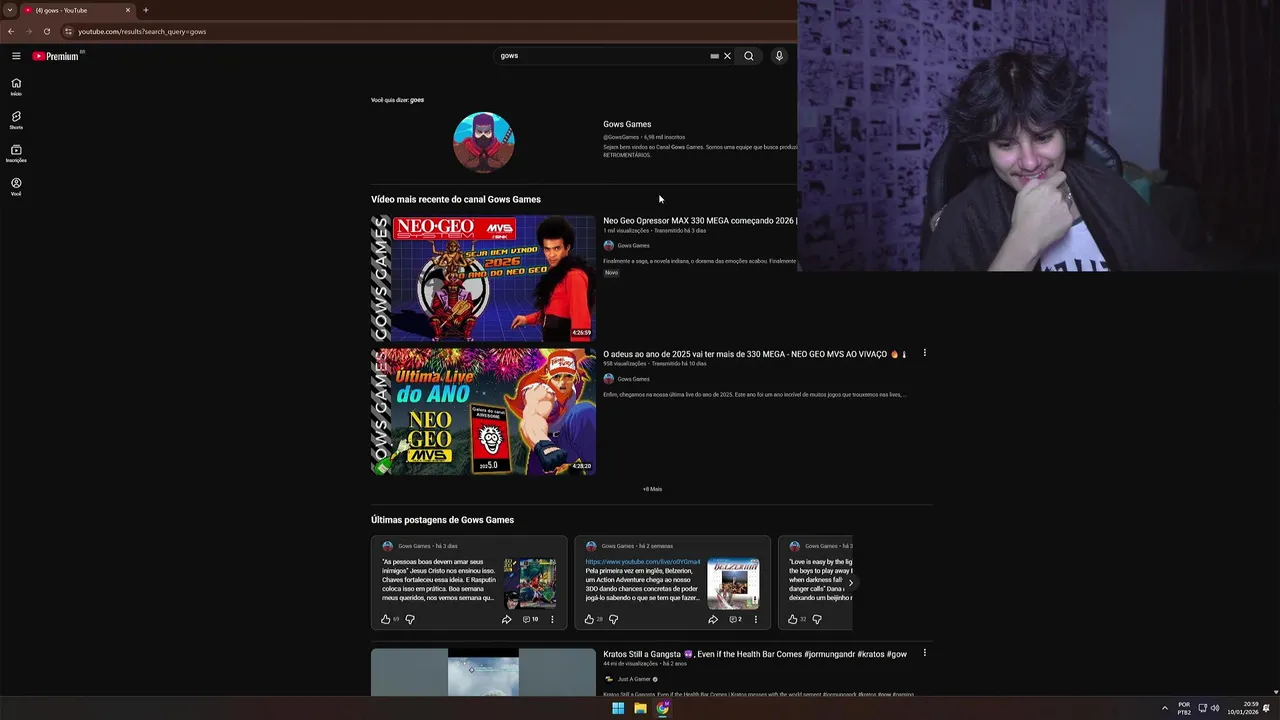Open the notifications bell in the tray
Viewport: 1280px width, 720px height.
[x=1266, y=708]
